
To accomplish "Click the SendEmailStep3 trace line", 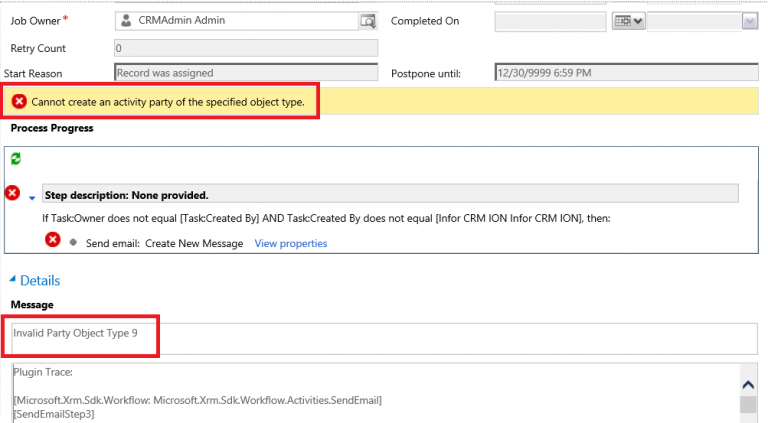I will click(x=54, y=414).
